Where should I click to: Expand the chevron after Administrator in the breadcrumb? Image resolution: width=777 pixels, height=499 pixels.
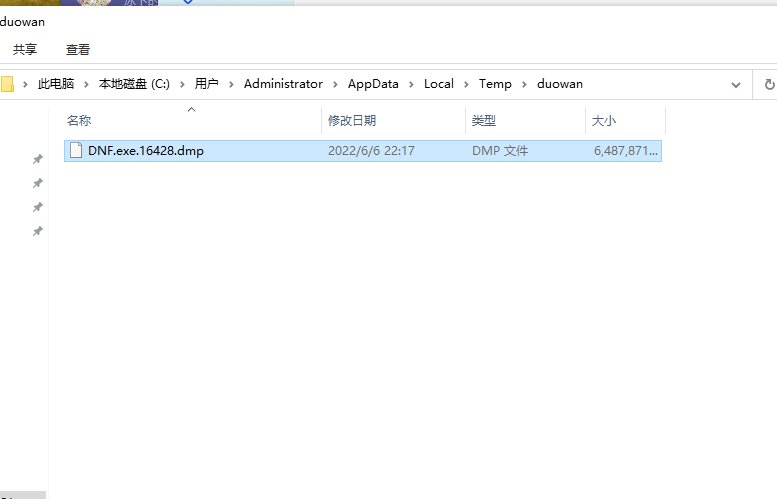click(335, 84)
